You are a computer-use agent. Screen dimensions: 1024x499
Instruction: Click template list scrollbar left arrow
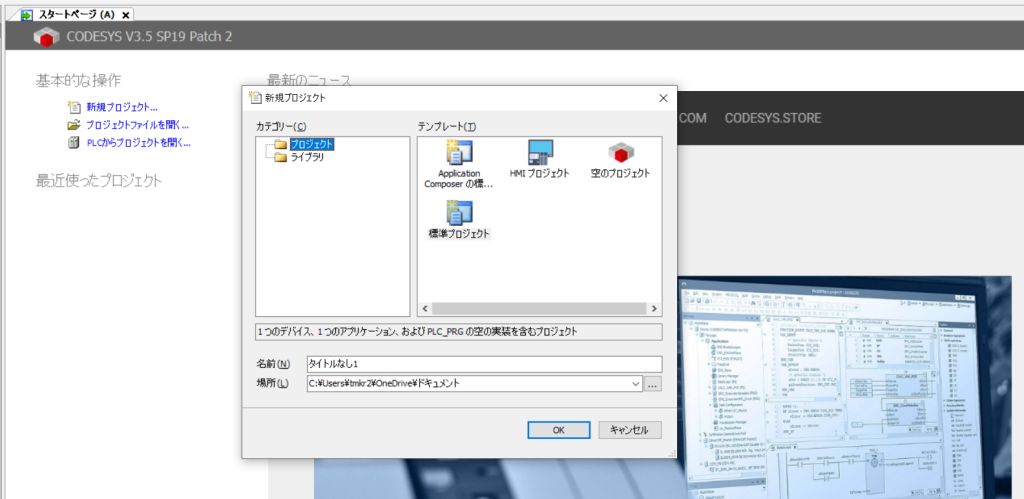click(x=424, y=309)
